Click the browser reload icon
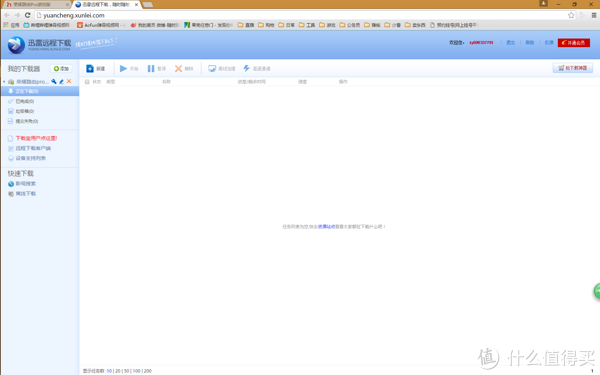The image size is (600, 375). point(28,15)
